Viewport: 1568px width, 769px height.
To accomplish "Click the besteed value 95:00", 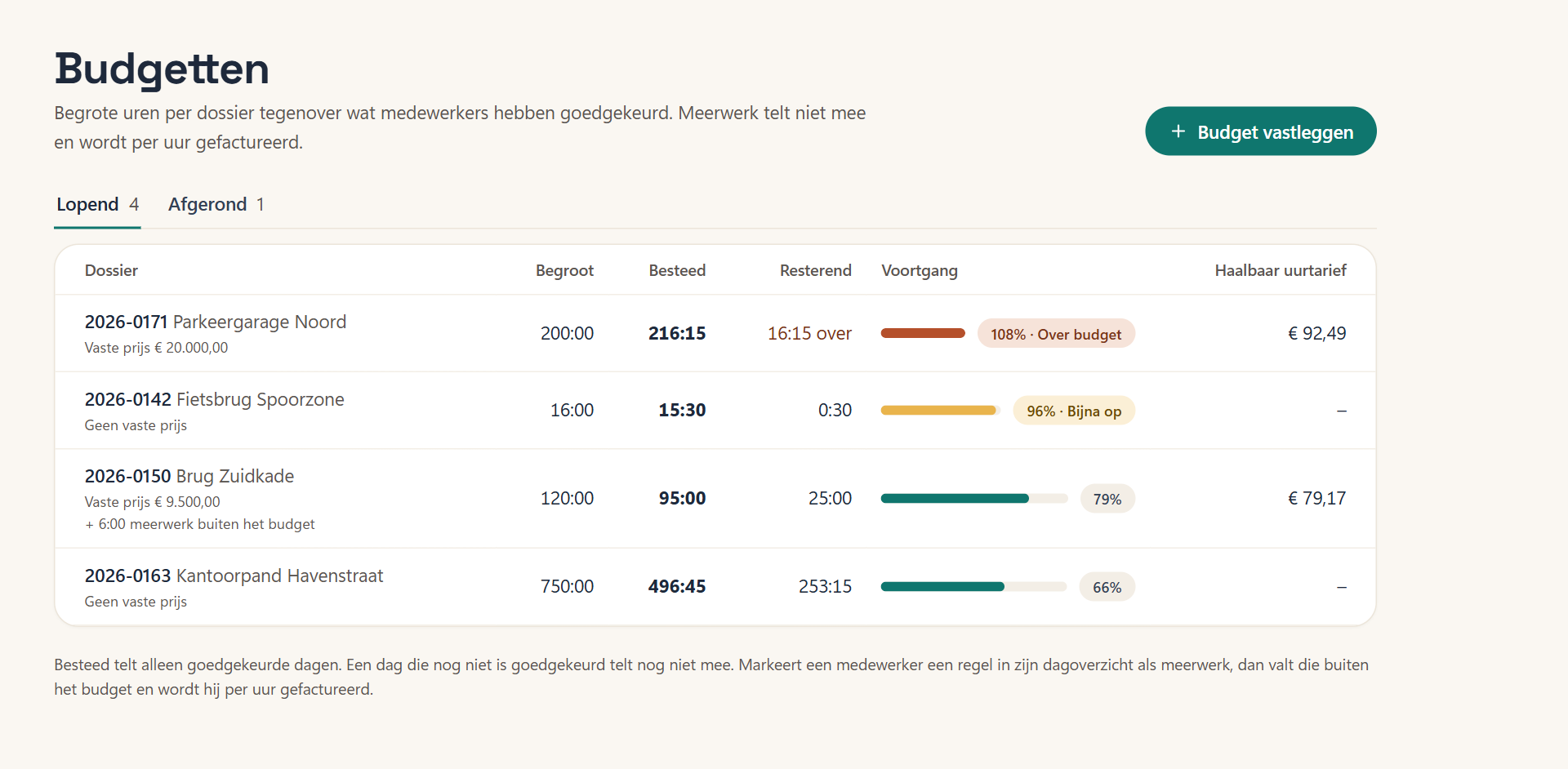I will click(x=682, y=498).
